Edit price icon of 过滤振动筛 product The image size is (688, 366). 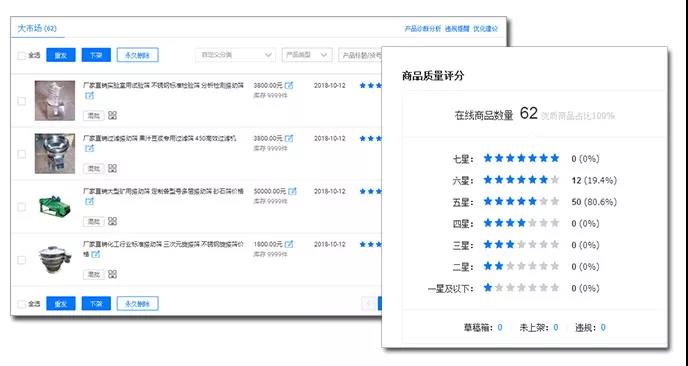(x=289, y=138)
